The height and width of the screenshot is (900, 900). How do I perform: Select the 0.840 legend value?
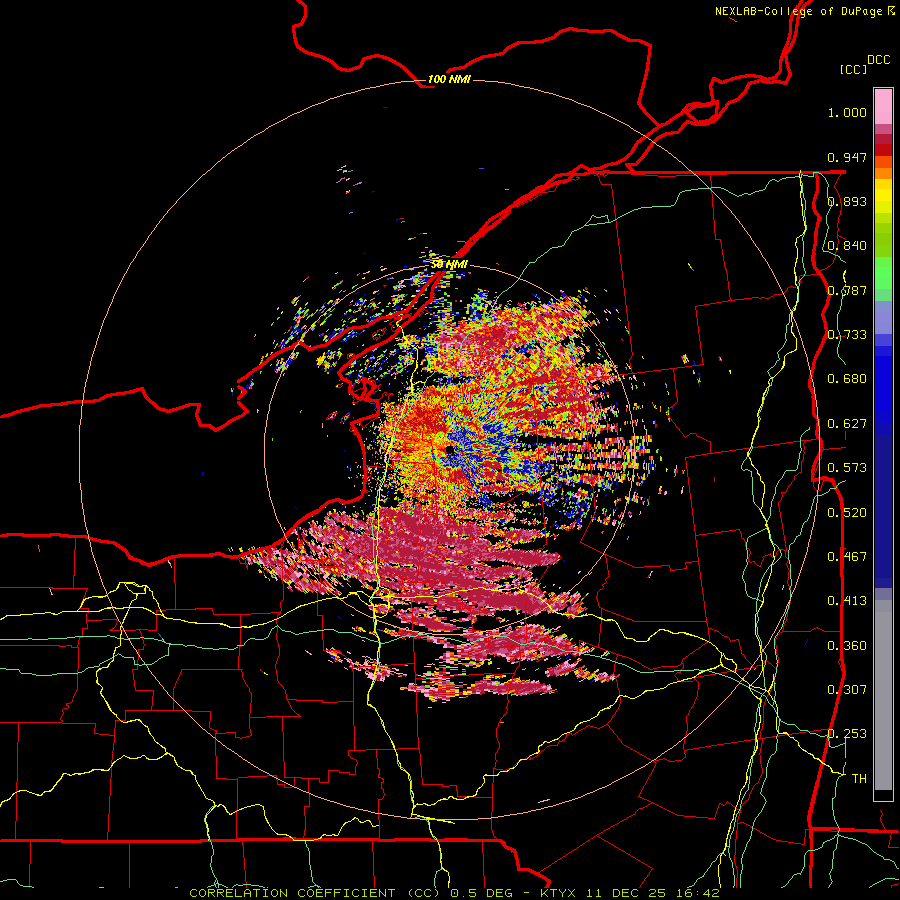847,246
